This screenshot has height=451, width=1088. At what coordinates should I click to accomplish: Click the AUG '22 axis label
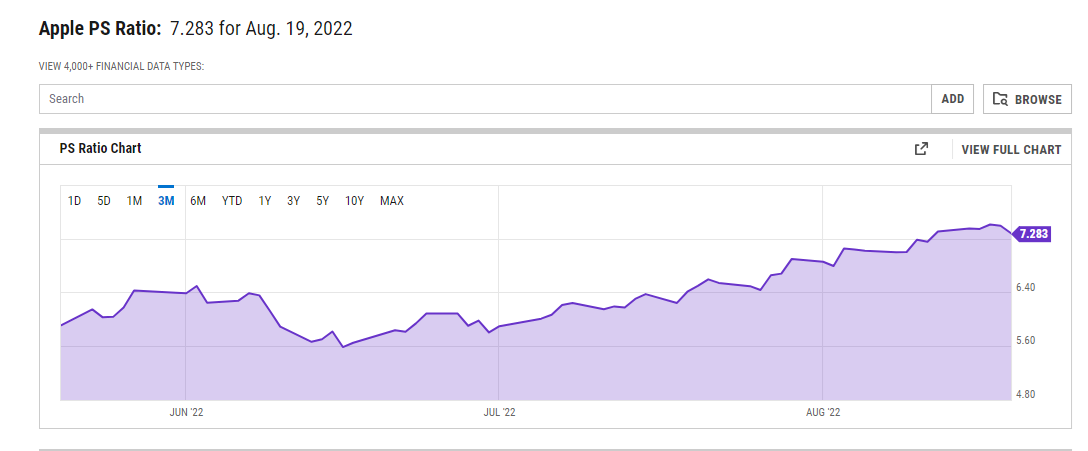point(823,412)
